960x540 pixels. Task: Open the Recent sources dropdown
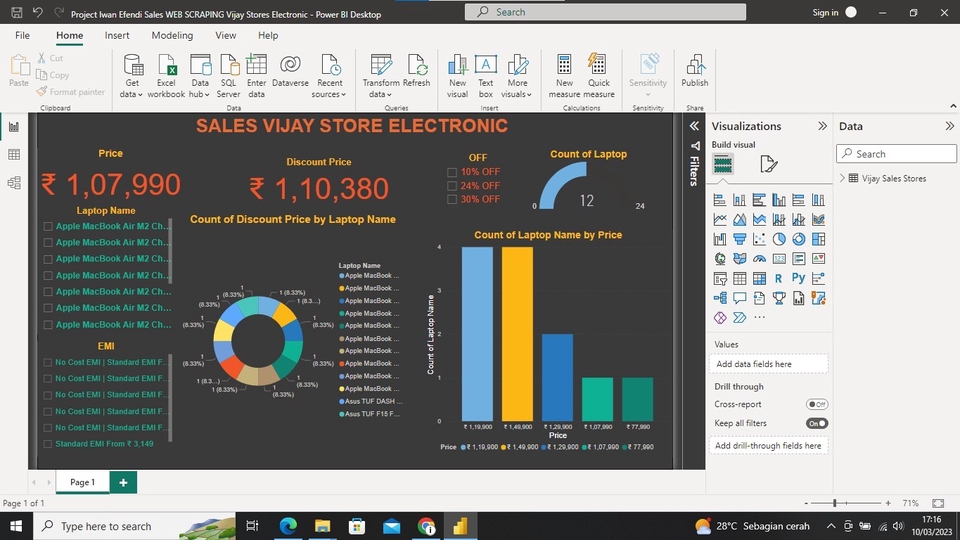coord(329,76)
